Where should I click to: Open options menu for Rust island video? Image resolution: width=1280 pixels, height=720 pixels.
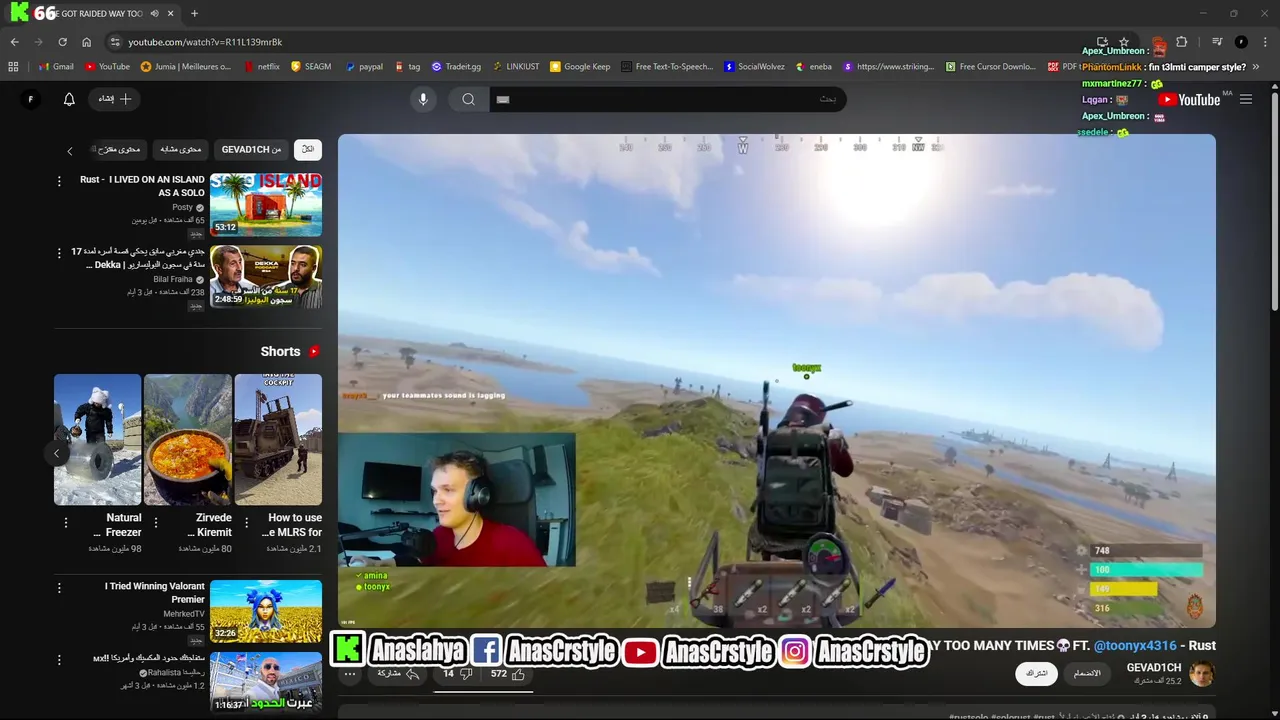coord(59,181)
